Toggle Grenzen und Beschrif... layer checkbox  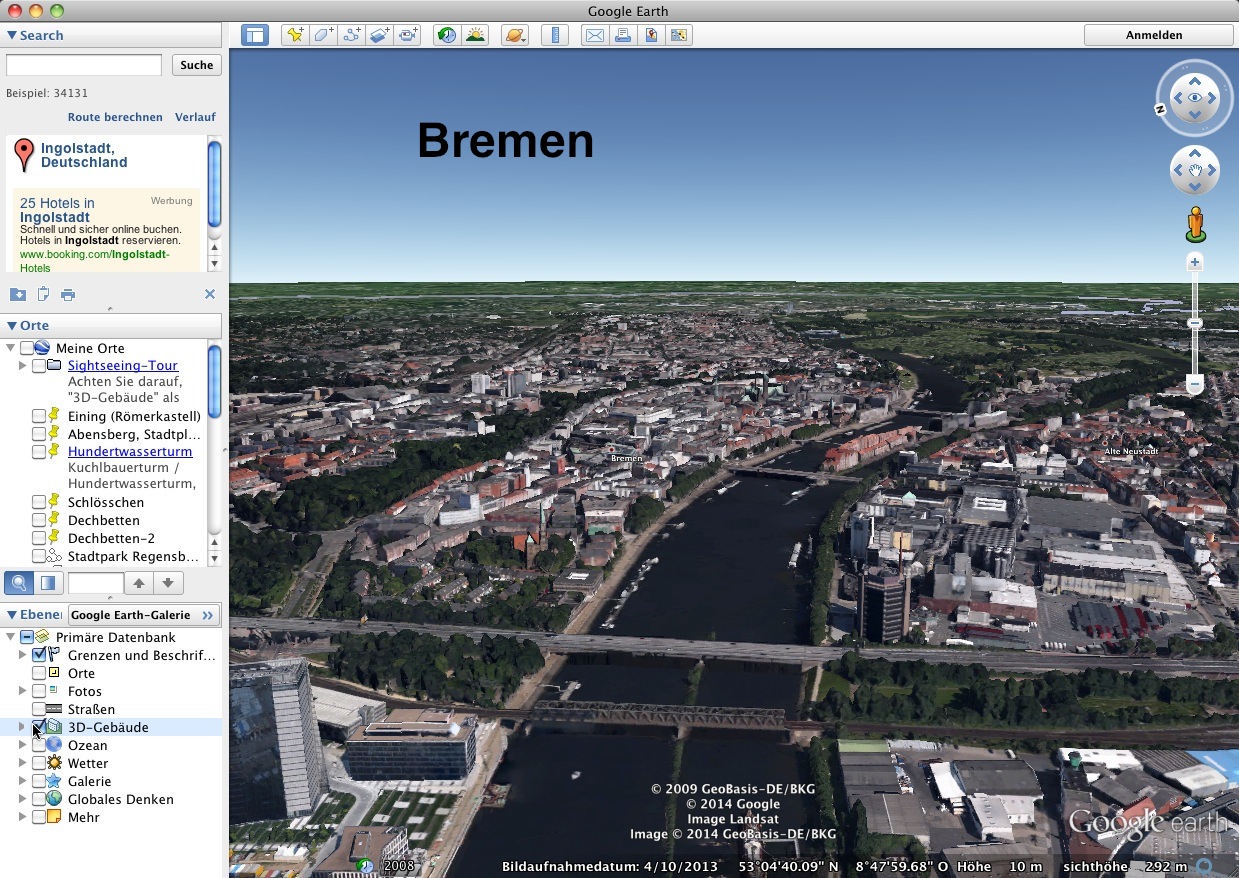[39, 655]
